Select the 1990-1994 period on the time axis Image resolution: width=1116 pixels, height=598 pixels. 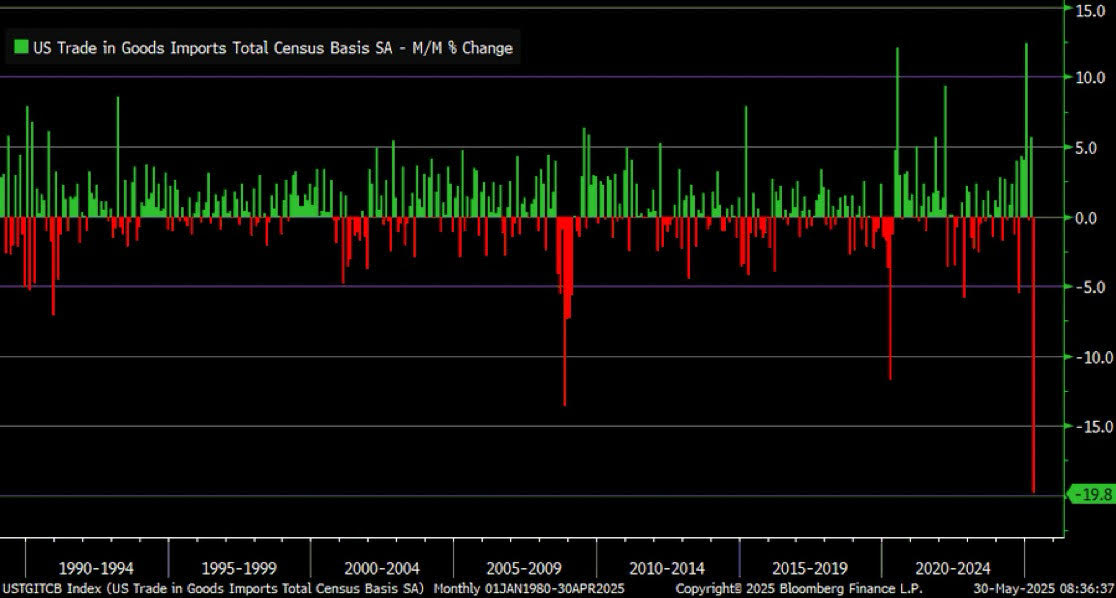(x=96, y=568)
